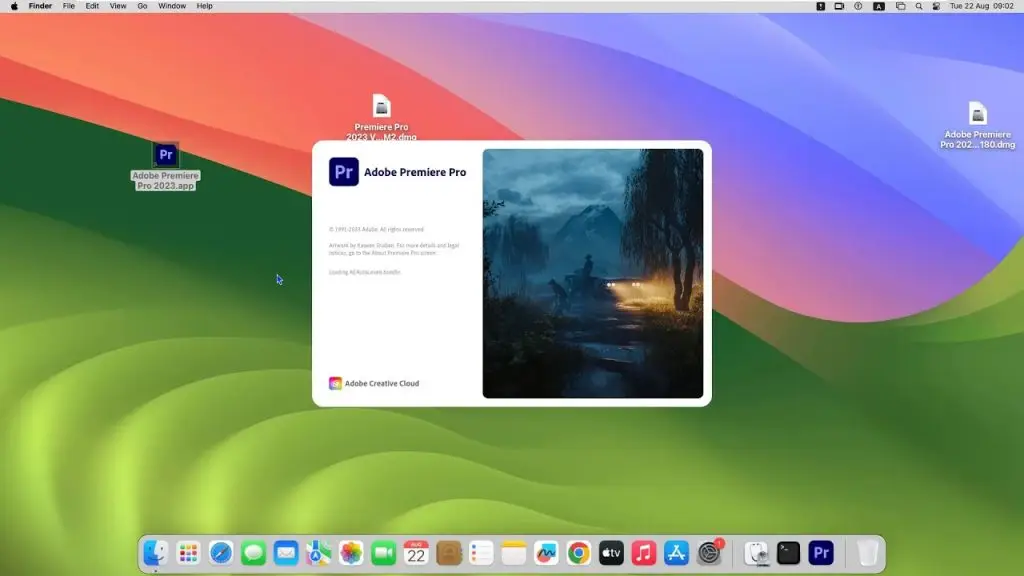Click the keyboard input source A icon
Screen dimensions: 1024x576
[879, 6]
